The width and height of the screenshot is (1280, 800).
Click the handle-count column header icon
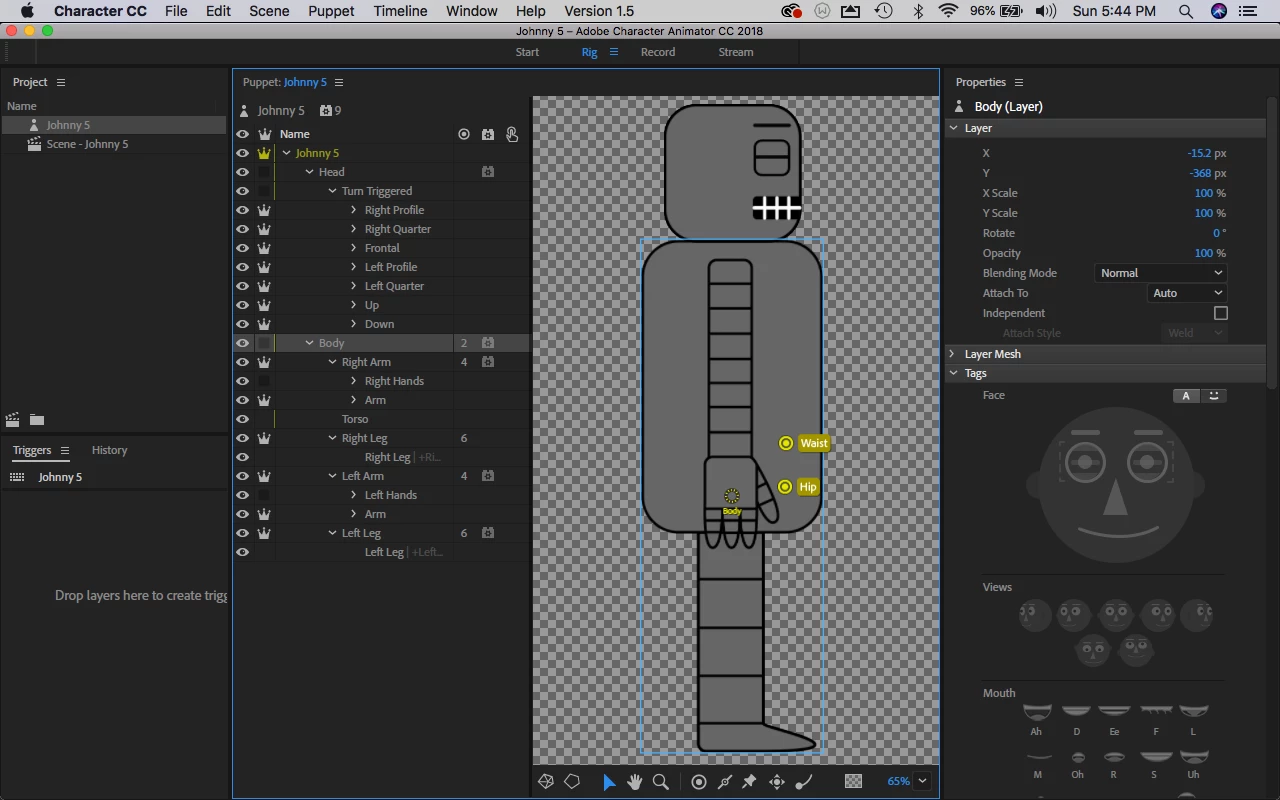[x=464, y=134]
